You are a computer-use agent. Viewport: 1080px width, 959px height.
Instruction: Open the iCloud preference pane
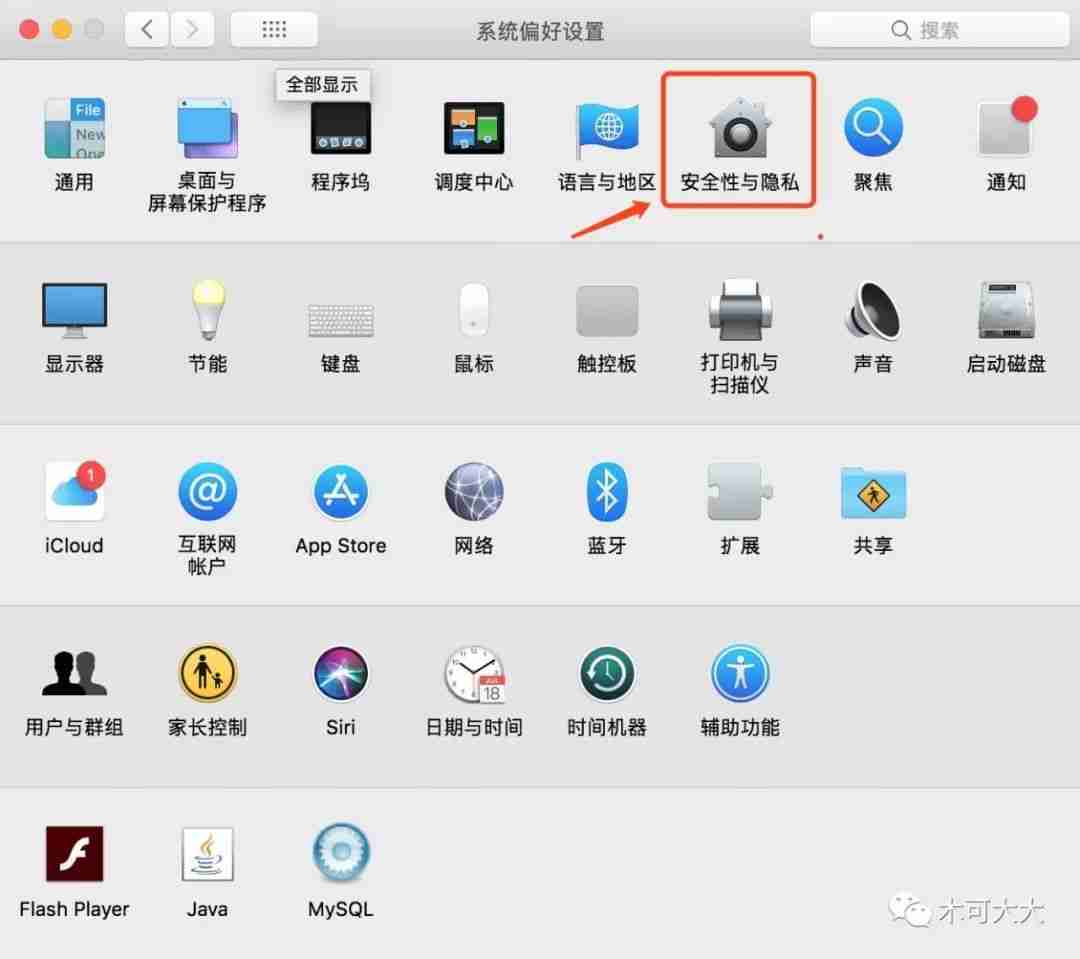[x=74, y=492]
